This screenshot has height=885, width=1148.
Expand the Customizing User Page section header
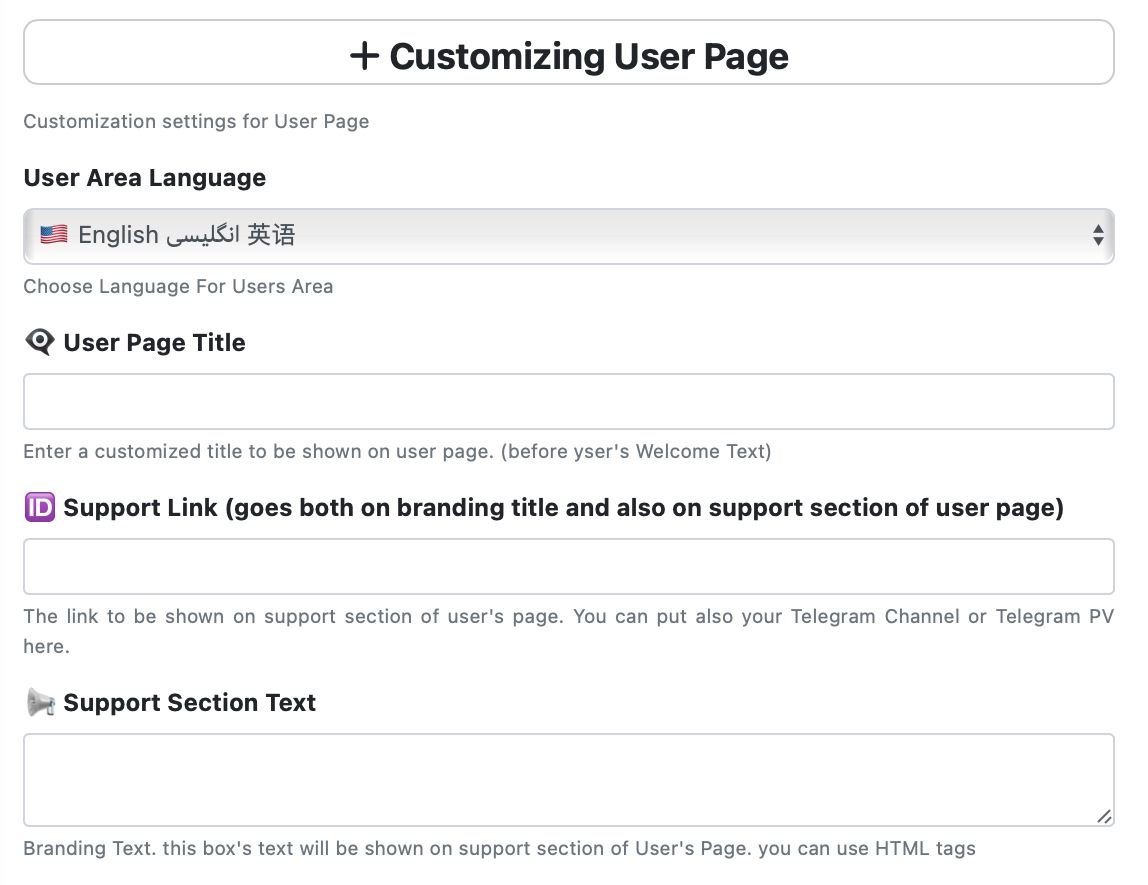[x=569, y=53]
